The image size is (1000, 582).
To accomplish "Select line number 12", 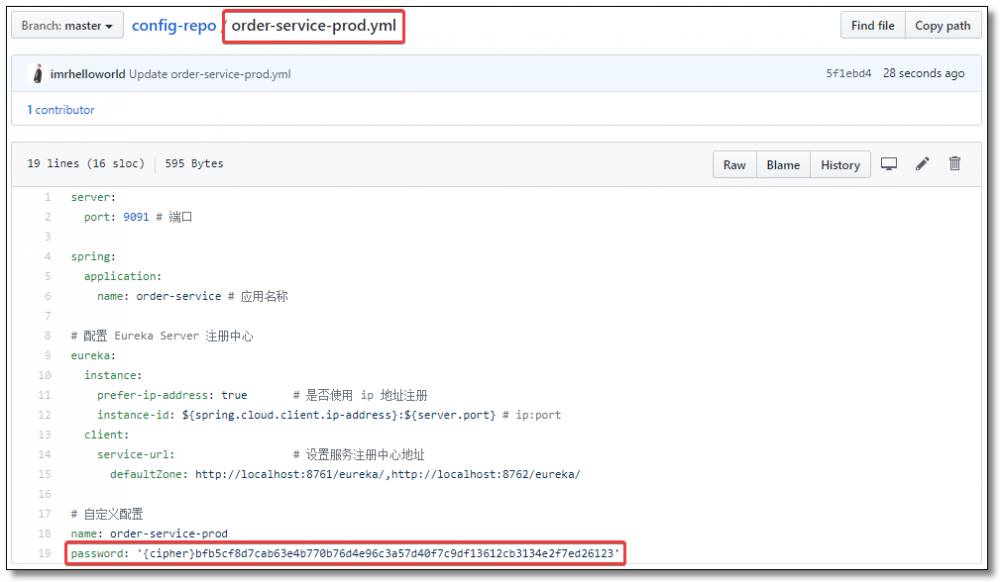I will pos(44,415).
